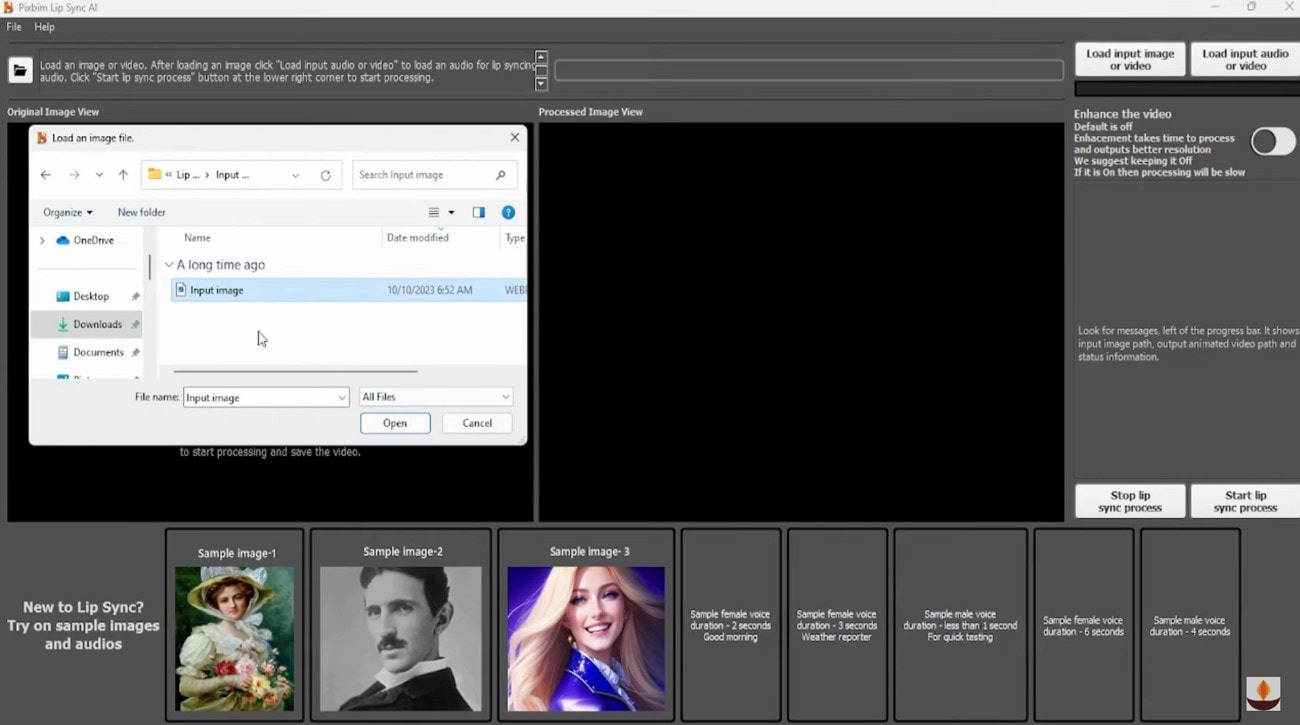Click the Open button

pos(395,423)
